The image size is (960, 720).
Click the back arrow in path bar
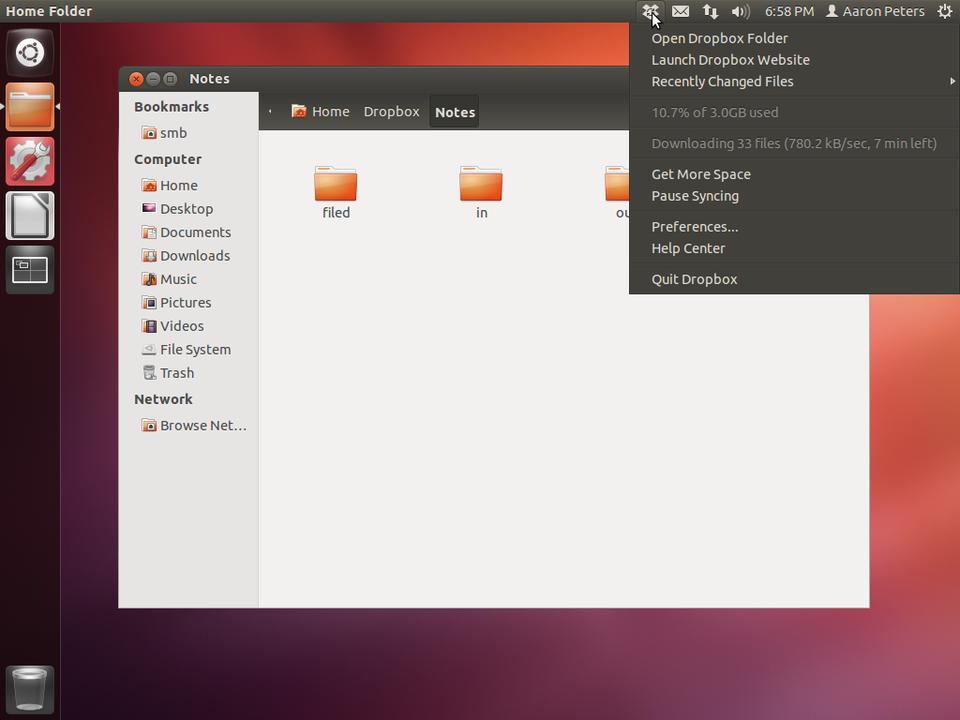click(x=270, y=112)
